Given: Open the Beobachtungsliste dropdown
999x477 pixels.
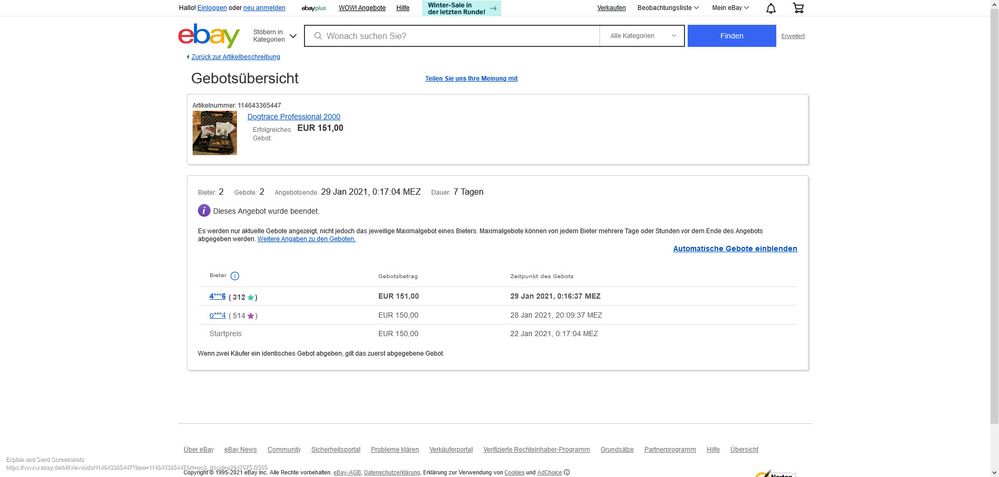Looking at the screenshot, I should (x=668, y=8).
